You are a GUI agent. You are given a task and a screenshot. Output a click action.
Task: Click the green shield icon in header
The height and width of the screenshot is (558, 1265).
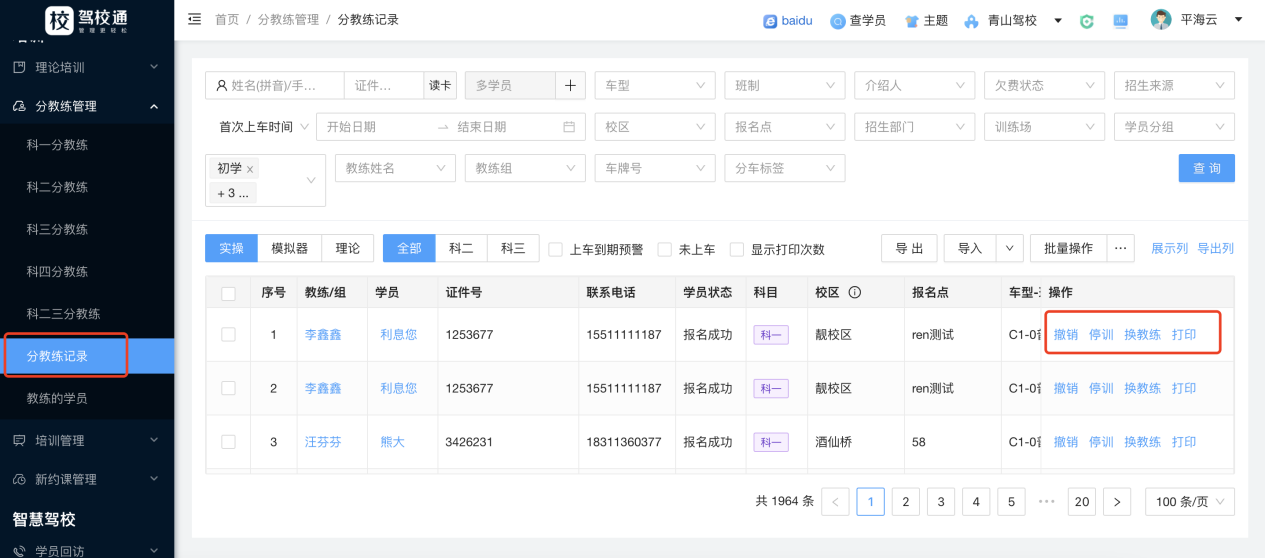pos(1087,21)
